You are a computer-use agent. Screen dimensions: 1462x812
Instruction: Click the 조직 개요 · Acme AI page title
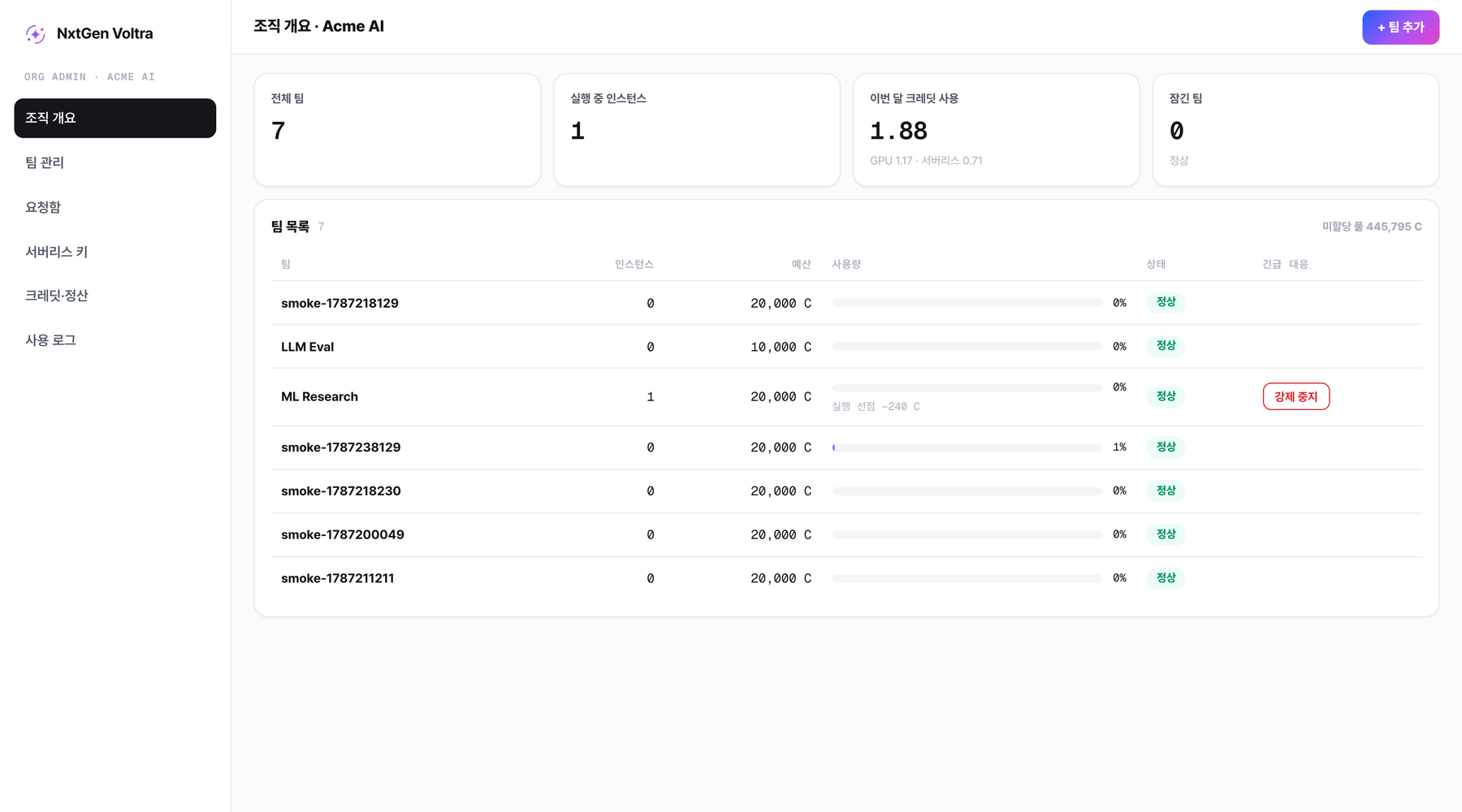coord(318,26)
